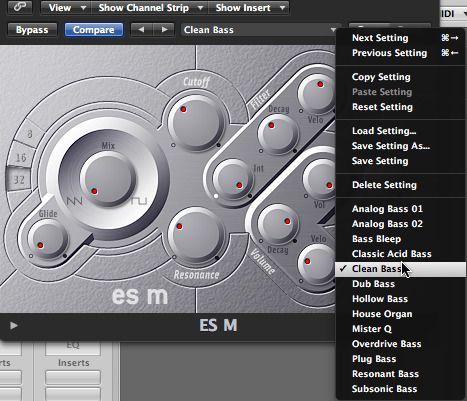Image resolution: width=467 pixels, height=401 pixels.
Task: Click the Volume Velo knob
Action: (x=317, y=264)
